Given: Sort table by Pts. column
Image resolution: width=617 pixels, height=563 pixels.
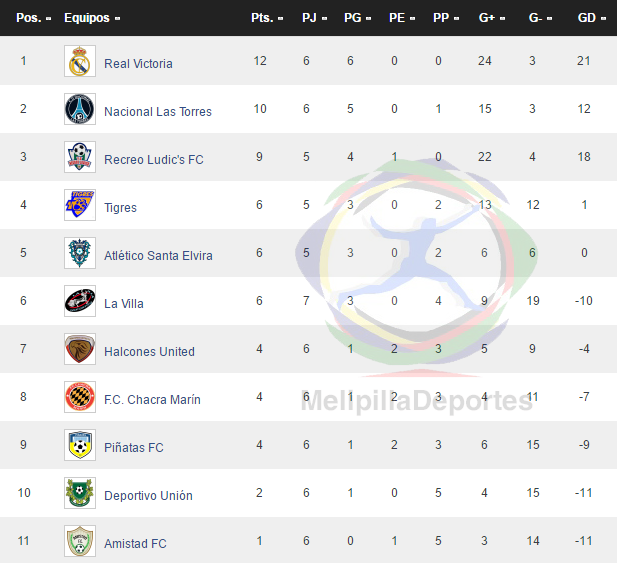Looking at the screenshot, I should pos(265,18).
